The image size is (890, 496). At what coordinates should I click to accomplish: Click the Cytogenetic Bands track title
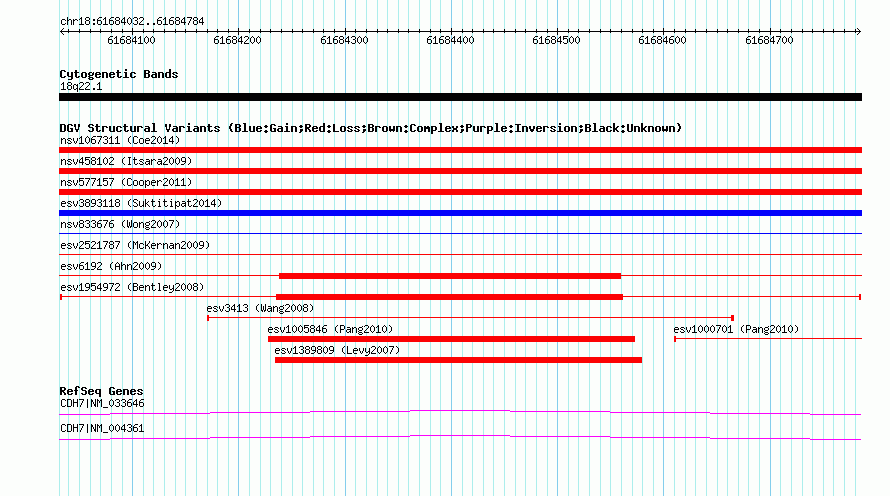(119, 74)
